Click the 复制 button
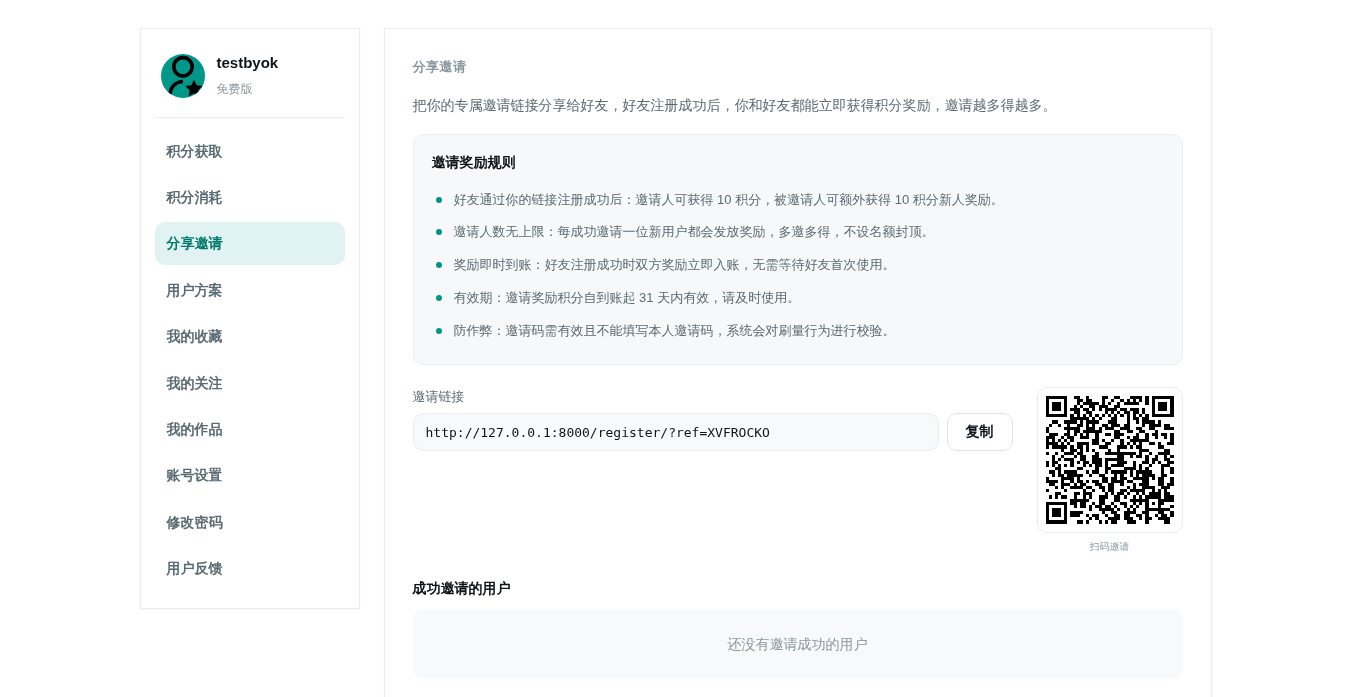 [979, 432]
